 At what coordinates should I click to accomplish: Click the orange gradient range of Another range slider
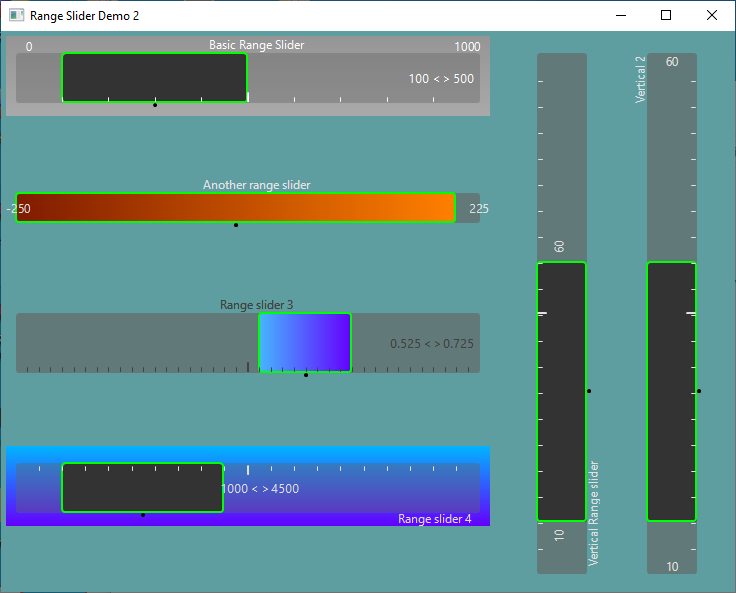click(x=236, y=208)
